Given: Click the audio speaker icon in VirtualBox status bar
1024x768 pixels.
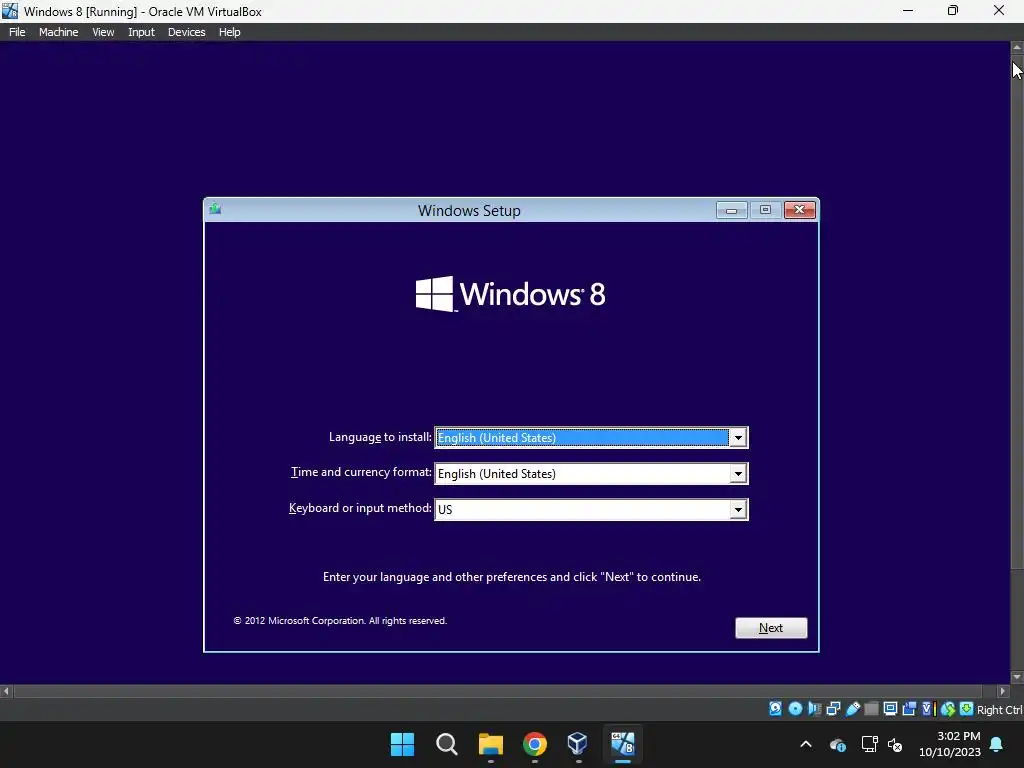Looking at the screenshot, I should pos(814,709).
